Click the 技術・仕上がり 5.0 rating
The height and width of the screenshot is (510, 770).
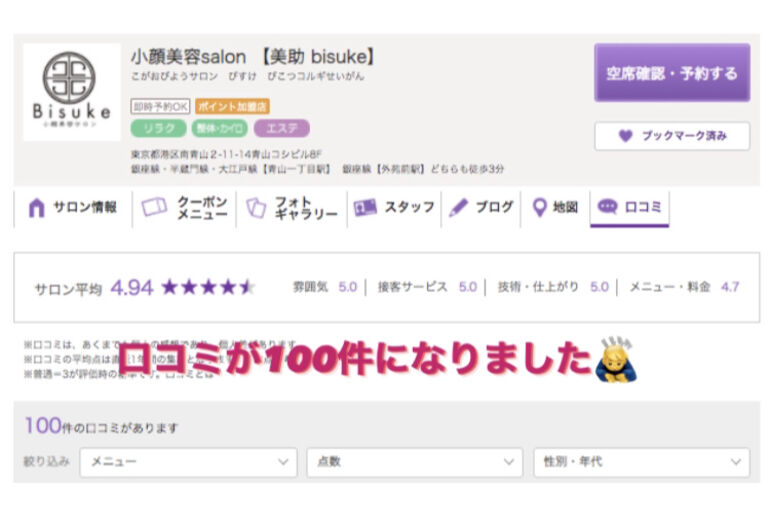pyautogui.click(x=553, y=287)
